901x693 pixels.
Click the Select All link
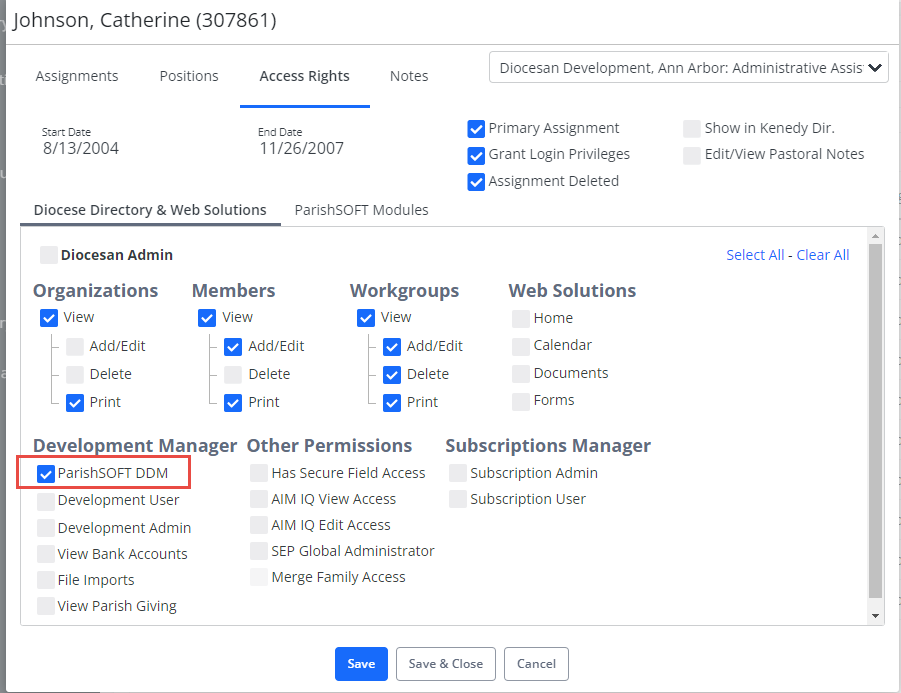[x=755, y=255]
